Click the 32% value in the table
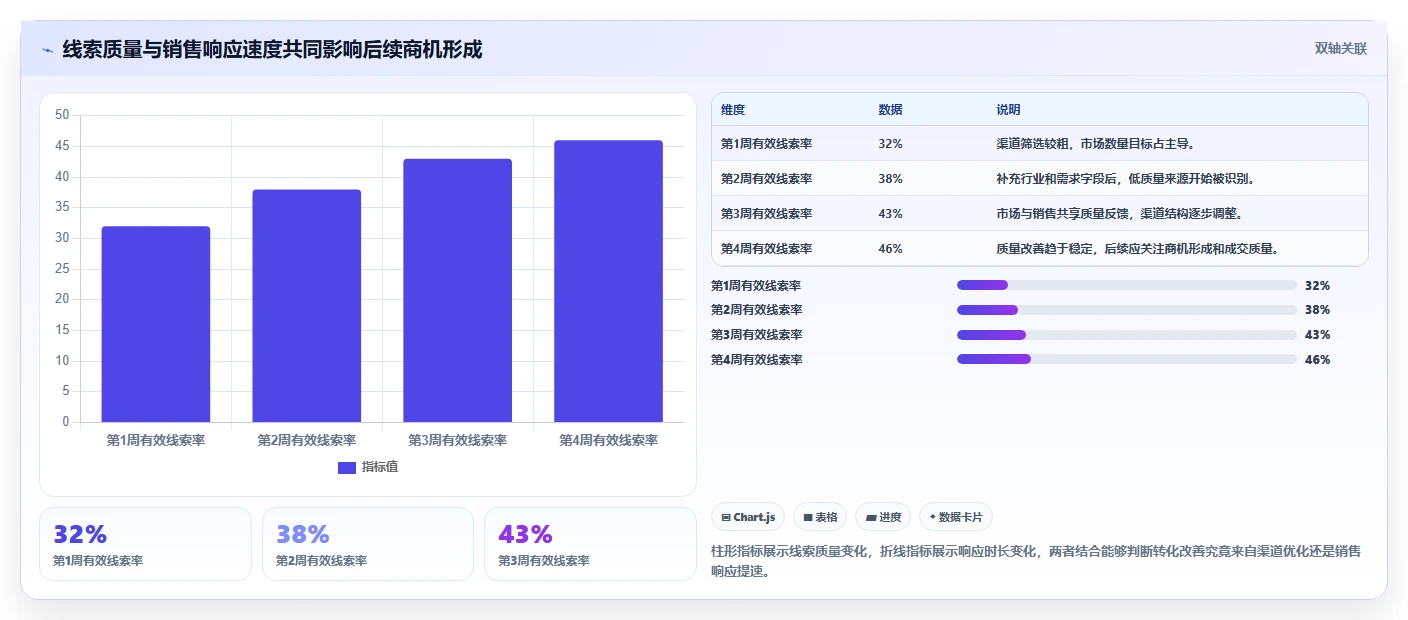Viewport: 1408px width, 620px height. click(x=890, y=144)
